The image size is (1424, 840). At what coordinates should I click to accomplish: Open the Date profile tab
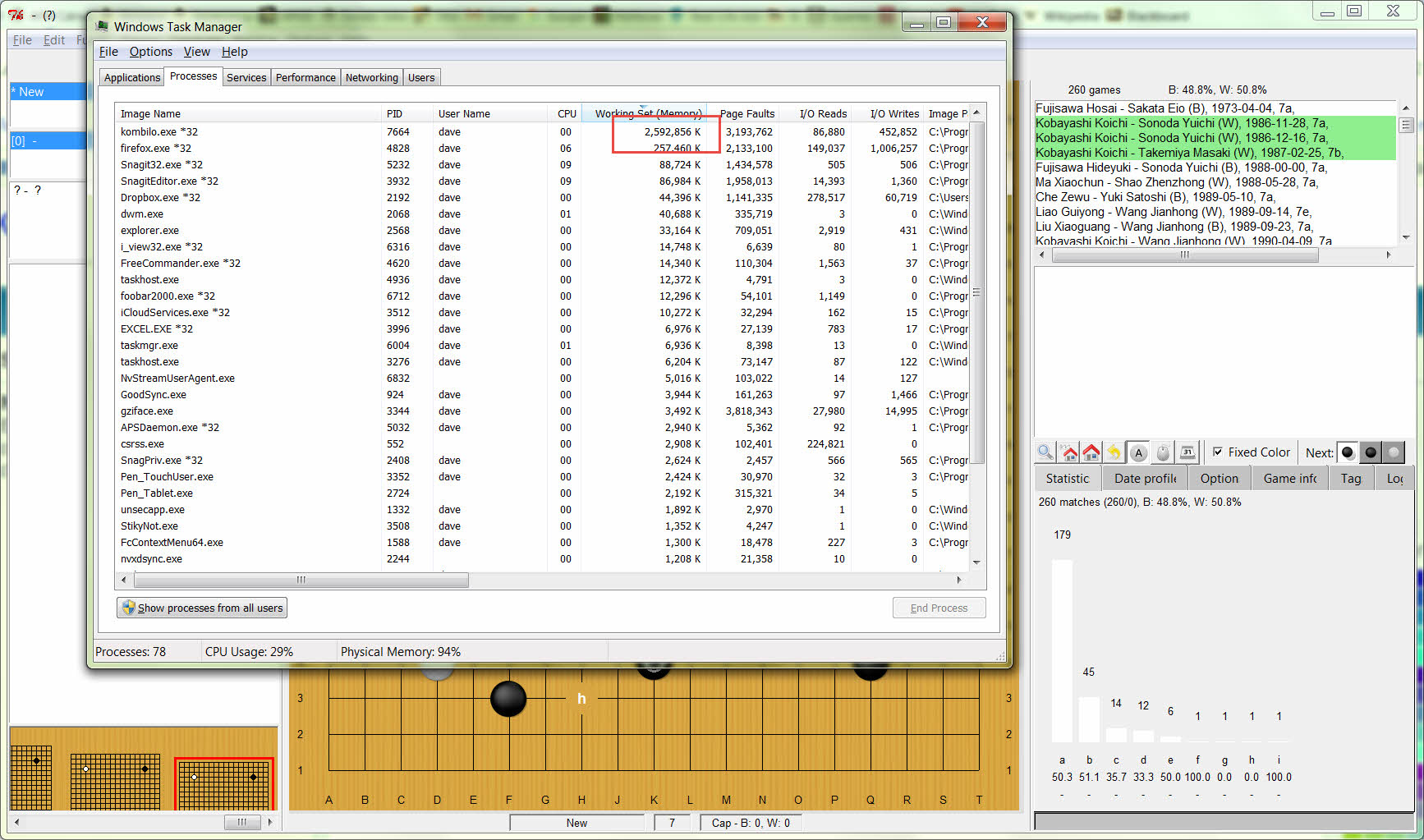click(x=1145, y=479)
